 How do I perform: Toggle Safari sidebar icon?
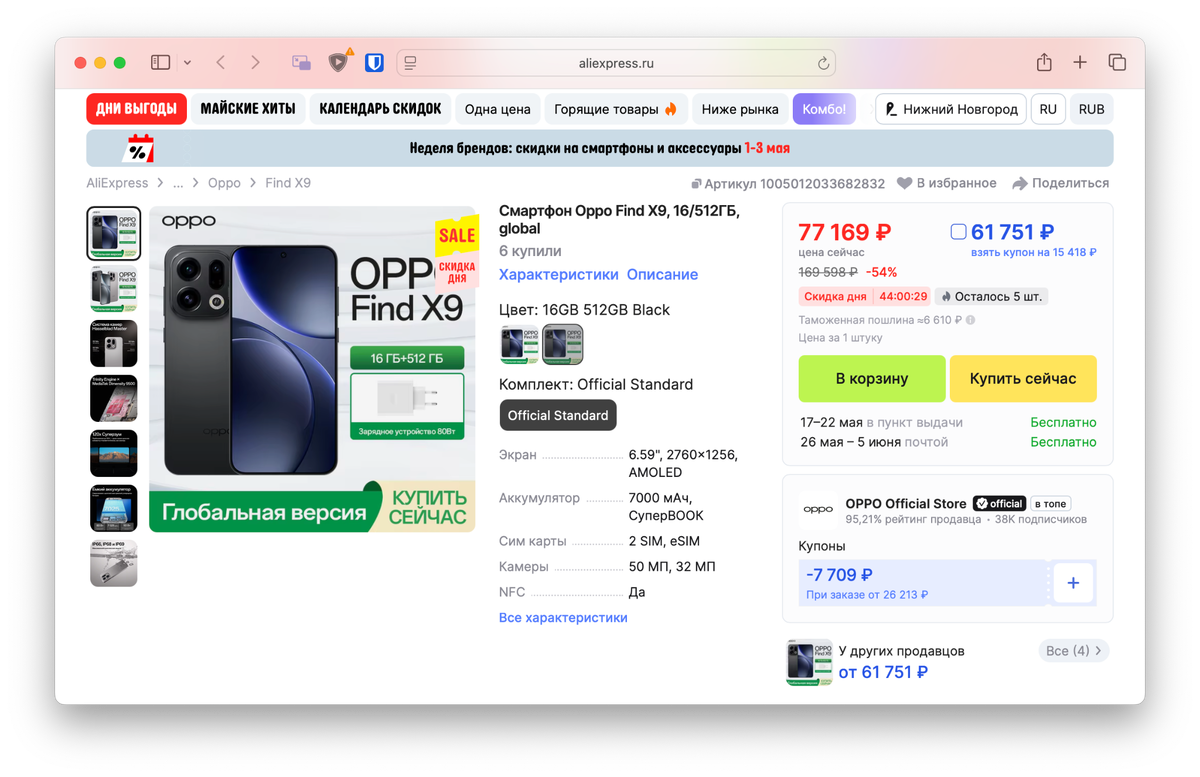click(x=160, y=62)
